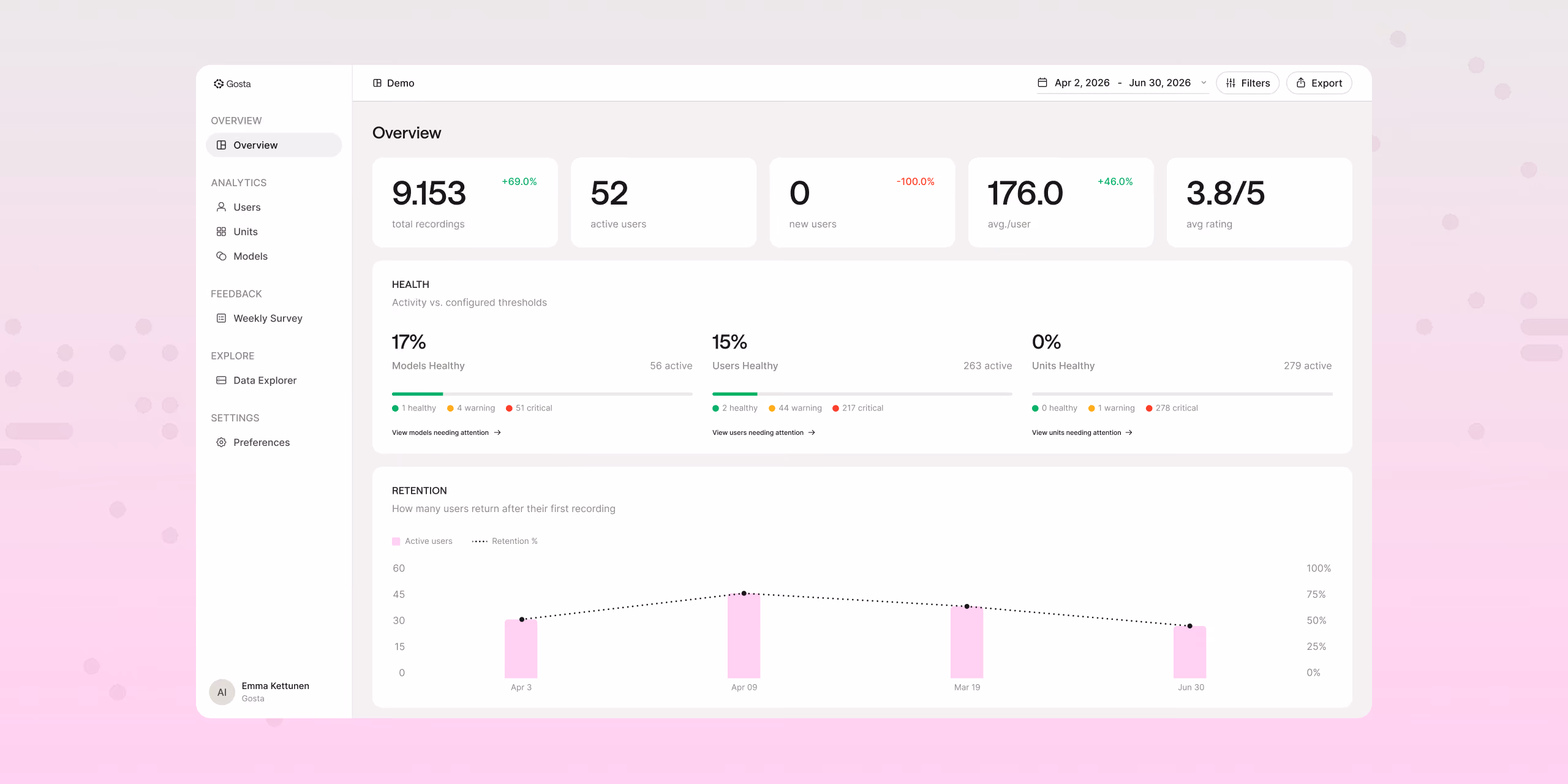
Task: Navigate to Models analytics
Action: coord(274,256)
